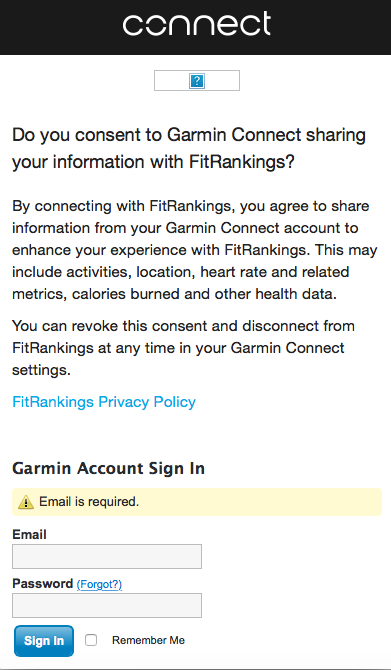Open the FitRankings Privacy Policy link
Screen dimensions: 391x670
click(x=104, y=402)
